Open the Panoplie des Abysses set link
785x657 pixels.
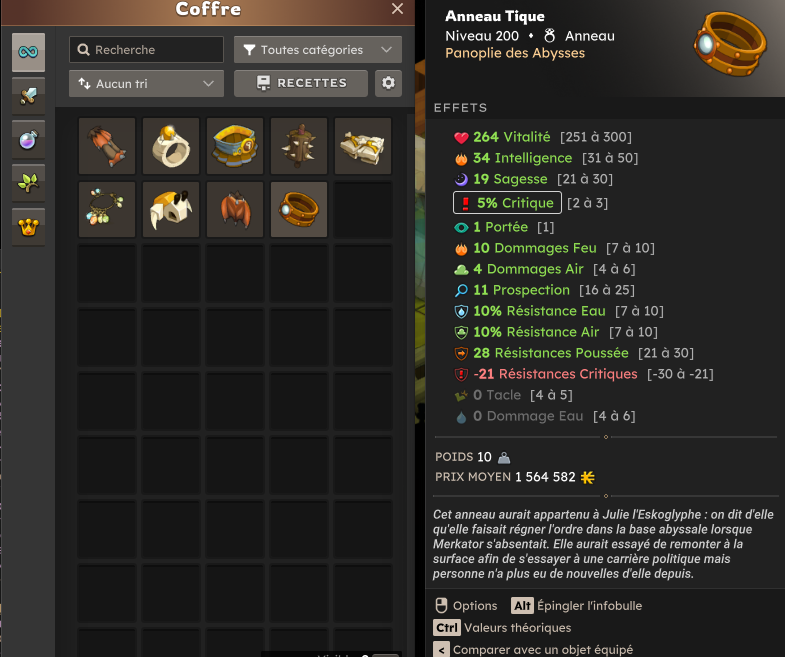pos(515,53)
